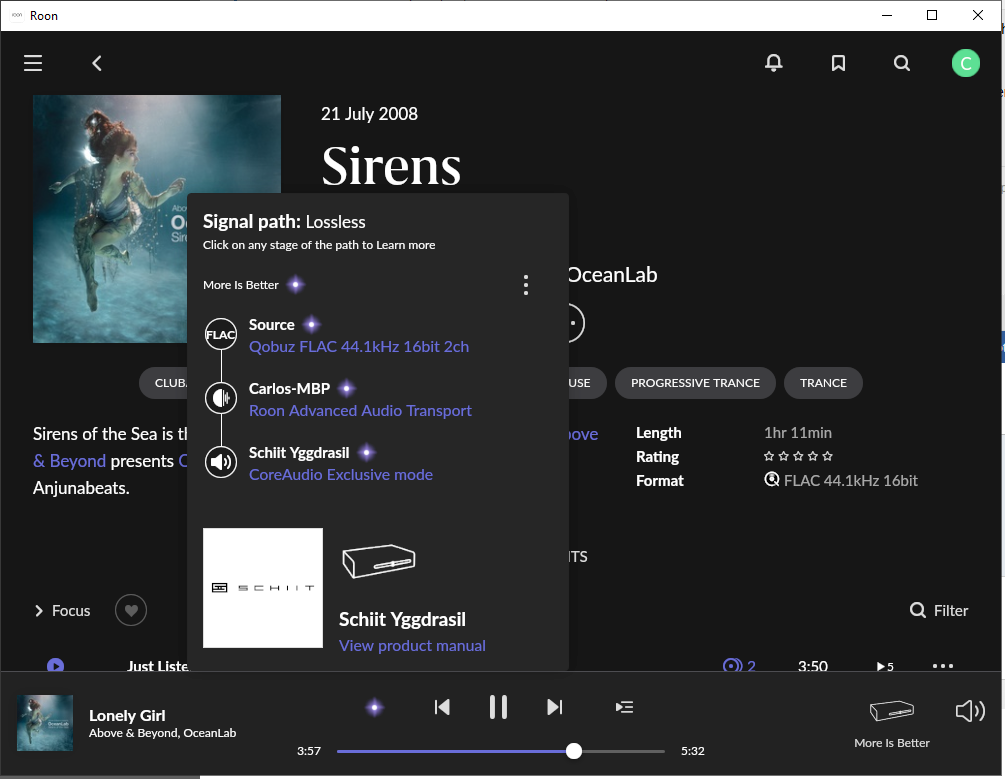Open notifications with the bell icon
The height and width of the screenshot is (779, 1005).
tap(773, 62)
